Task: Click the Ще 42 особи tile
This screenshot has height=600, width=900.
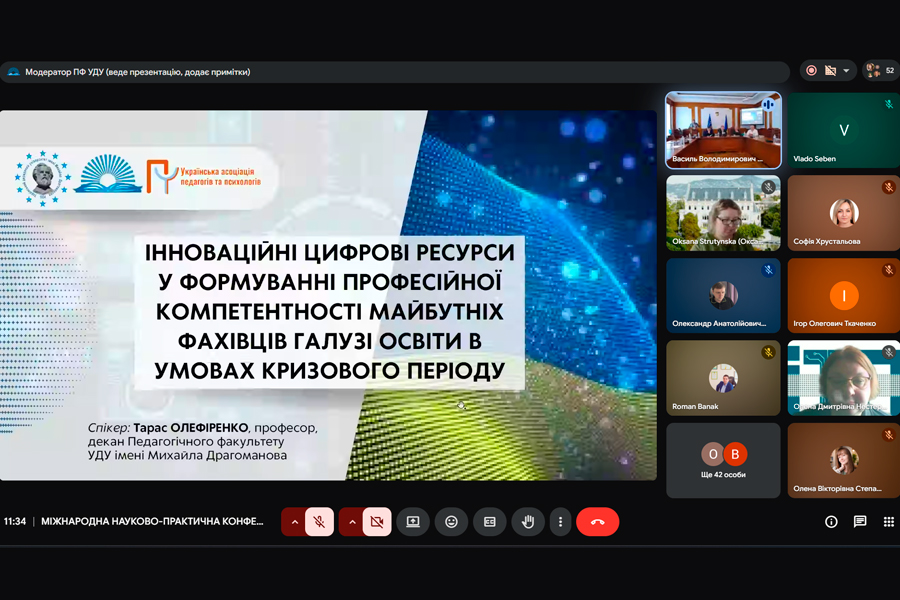Action: [723, 460]
